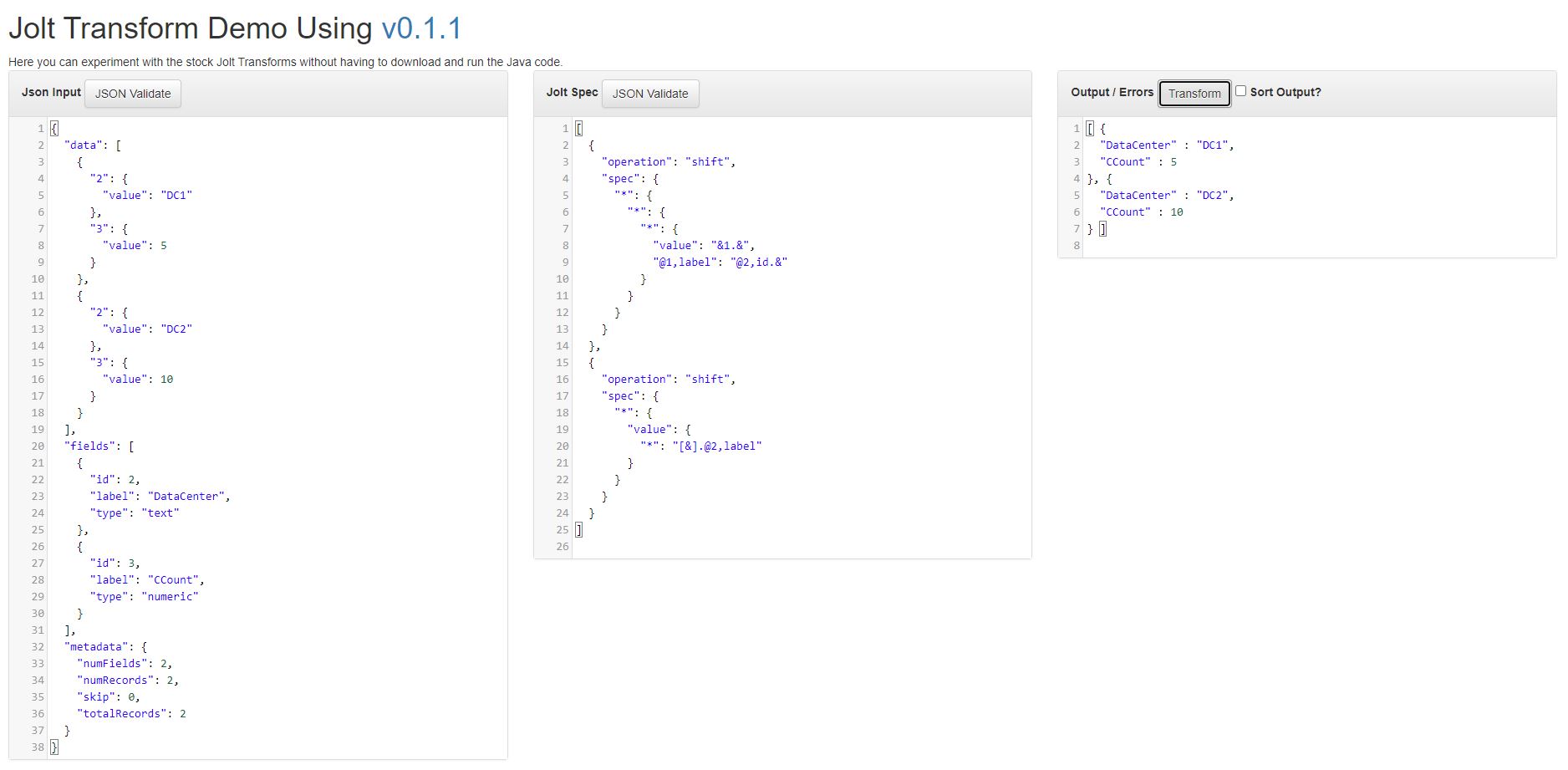Click line number 38 in Json Input gutter

pos(38,747)
